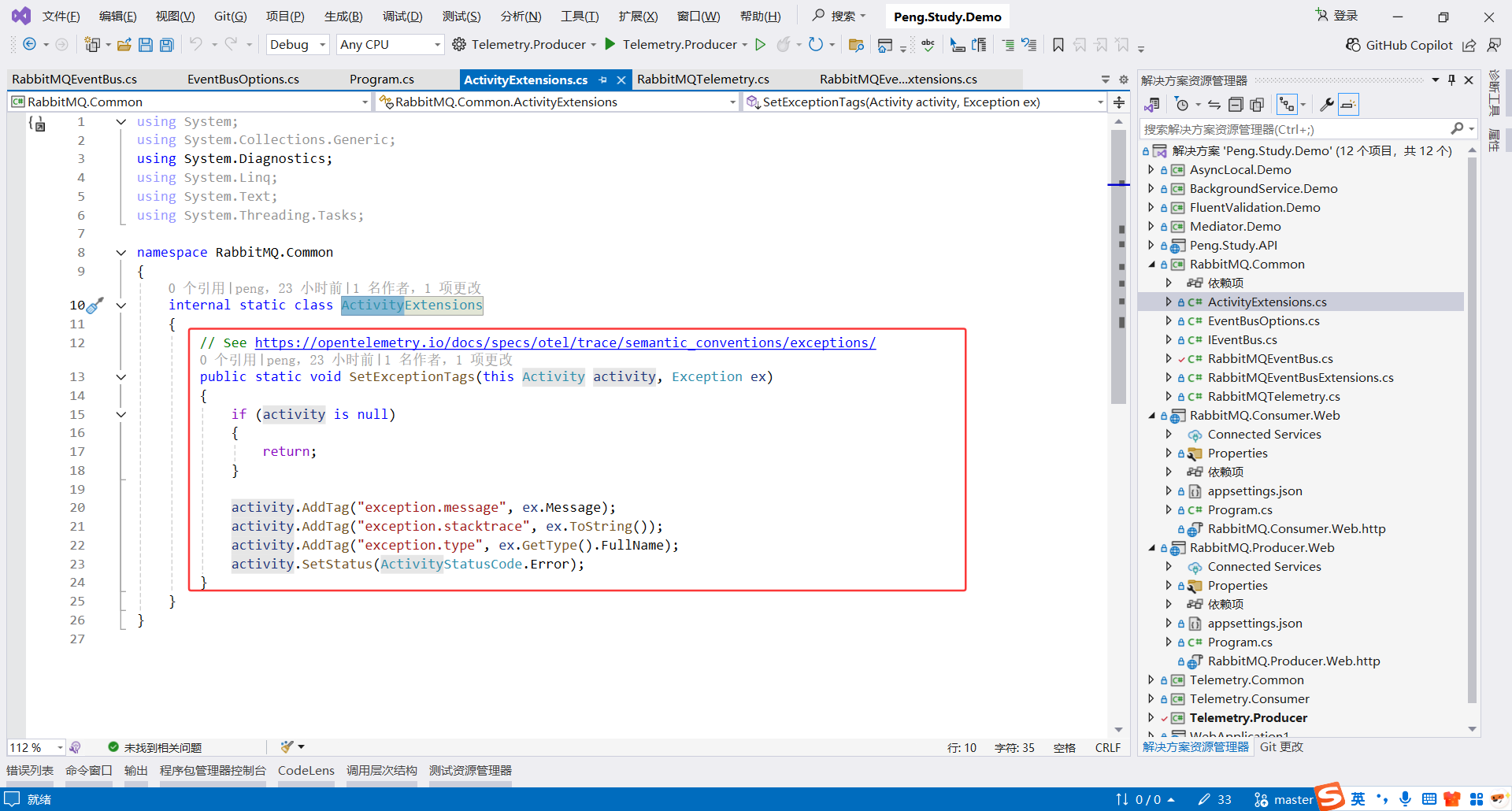Viewport: 1512px width, 811px height.
Task: Click the Save All double-disk icon
Action: [167, 45]
